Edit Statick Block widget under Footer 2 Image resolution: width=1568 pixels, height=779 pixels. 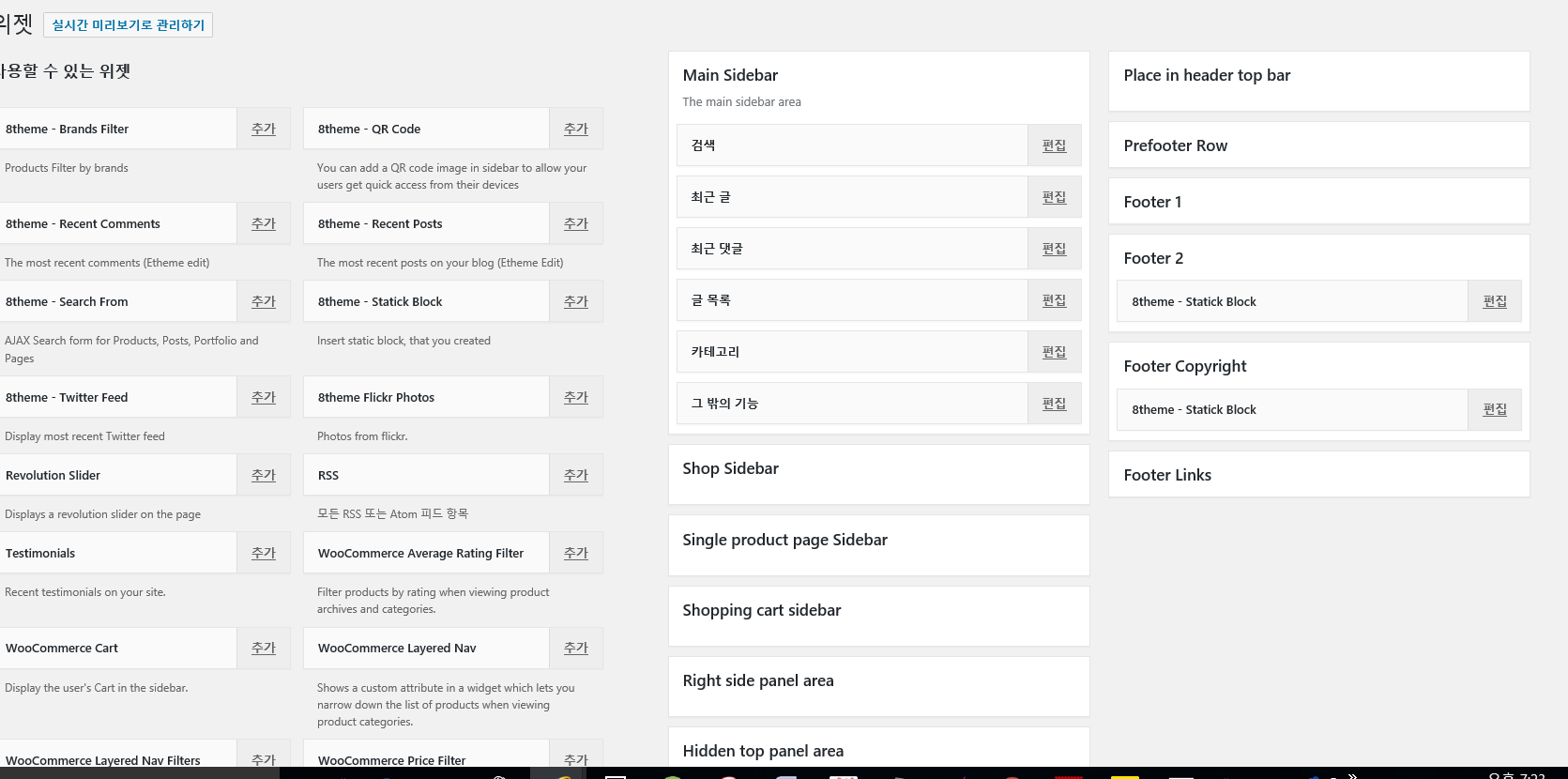pos(1495,301)
